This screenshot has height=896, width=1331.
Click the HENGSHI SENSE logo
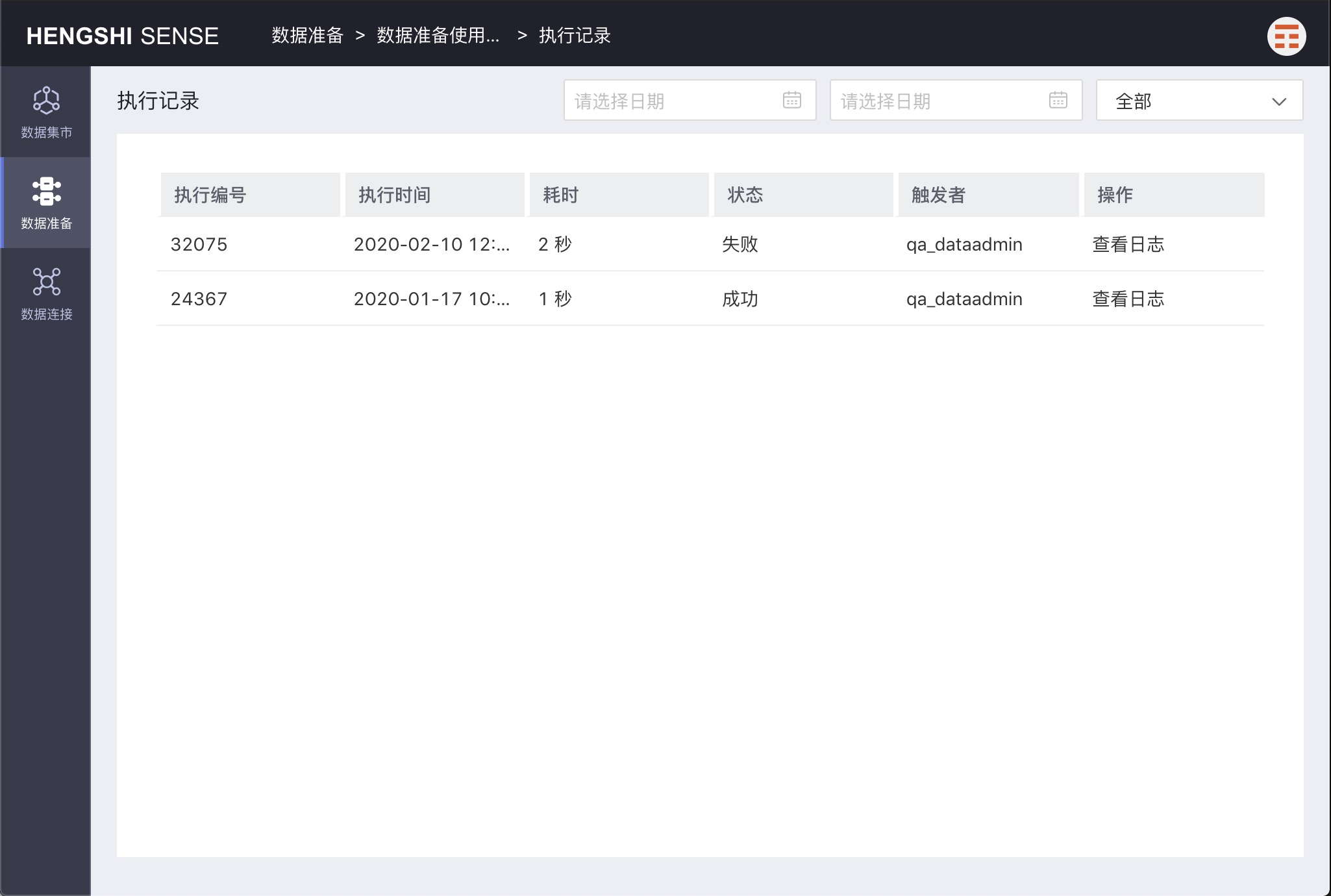click(123, 36)
